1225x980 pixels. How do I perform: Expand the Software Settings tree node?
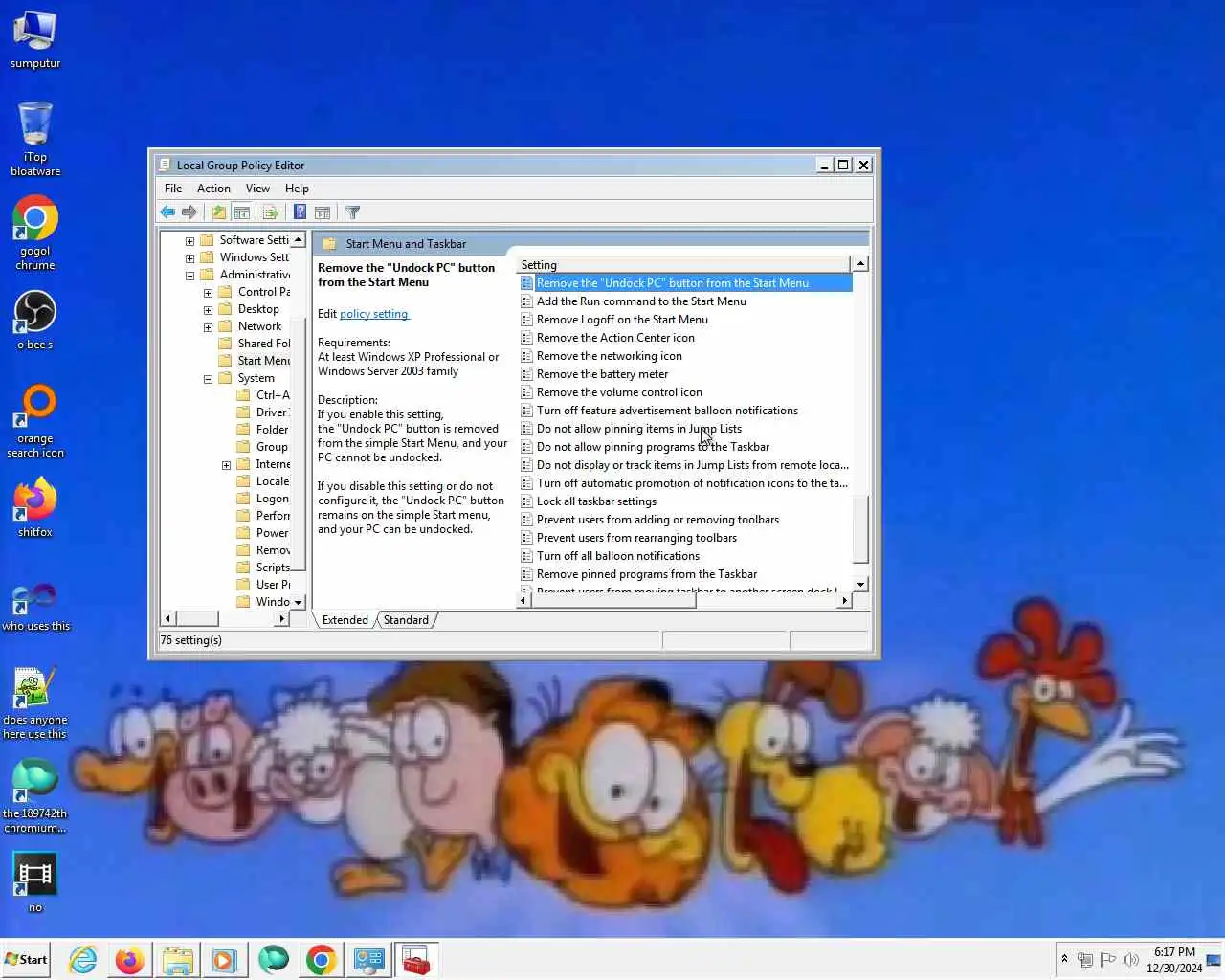189,241
